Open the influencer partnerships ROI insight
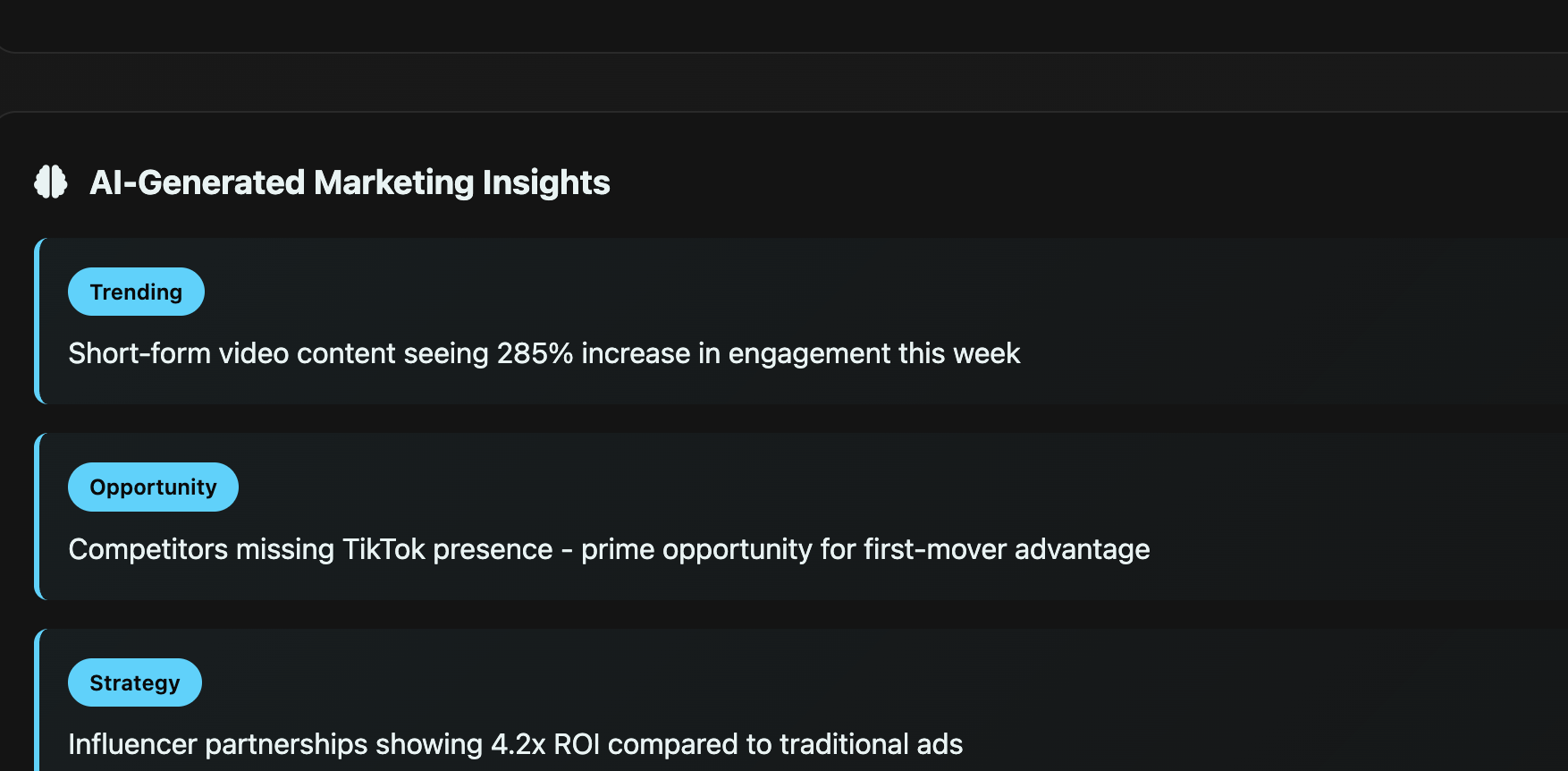 [515, 744]
